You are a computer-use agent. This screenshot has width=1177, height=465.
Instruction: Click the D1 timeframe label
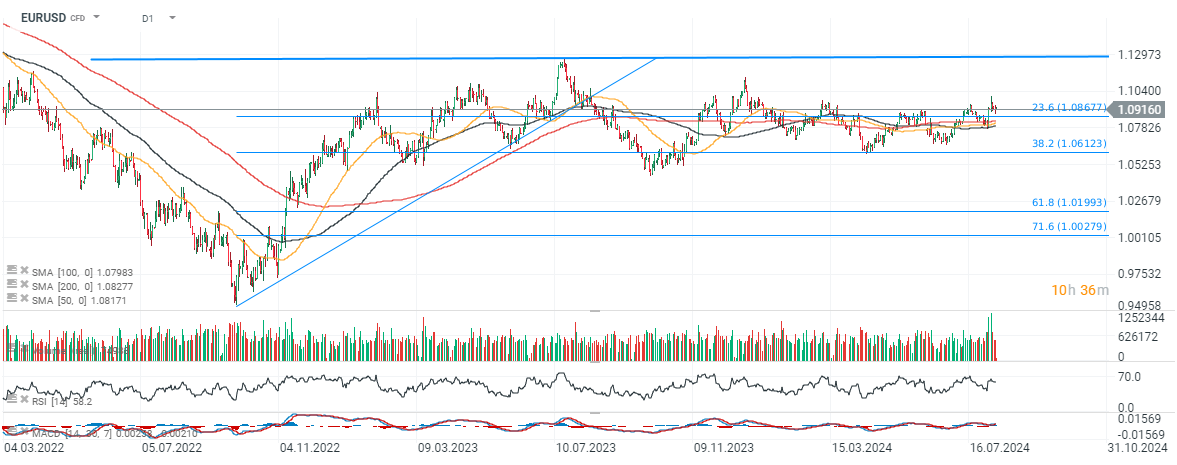pos(148,18)
